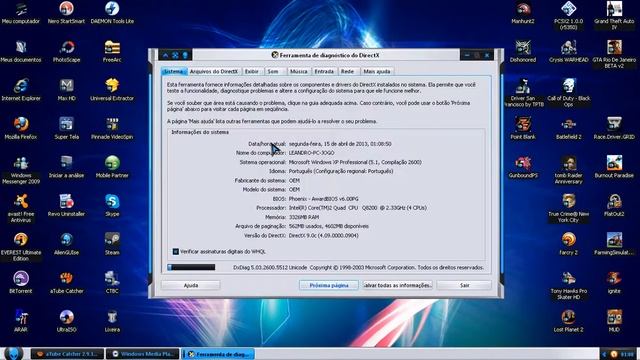
Task: Open UltraISO desktop shortcut
Action: [66, 321]
